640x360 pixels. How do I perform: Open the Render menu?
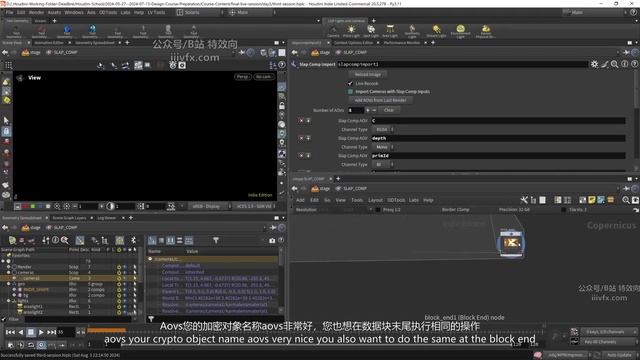36,12
